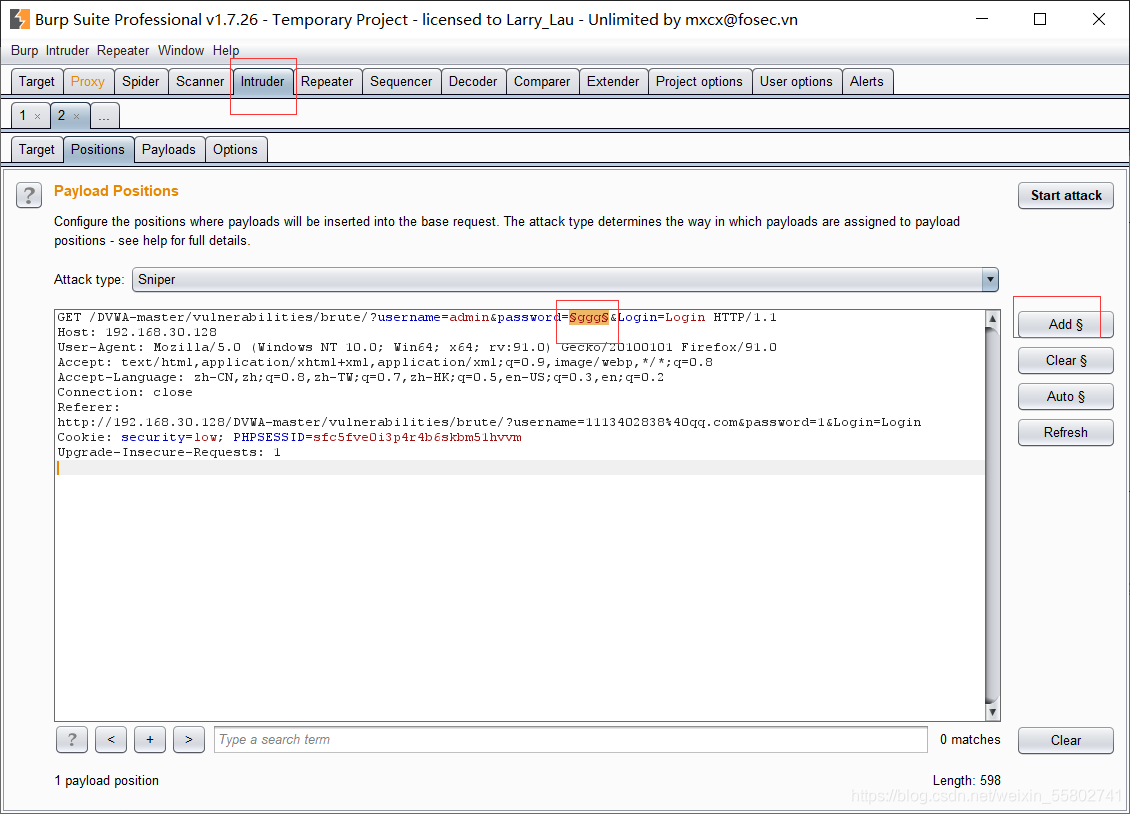This screenshot has width=1130, height=814.
Task: Select the Intruder main tab
Action: coord(262,81)
